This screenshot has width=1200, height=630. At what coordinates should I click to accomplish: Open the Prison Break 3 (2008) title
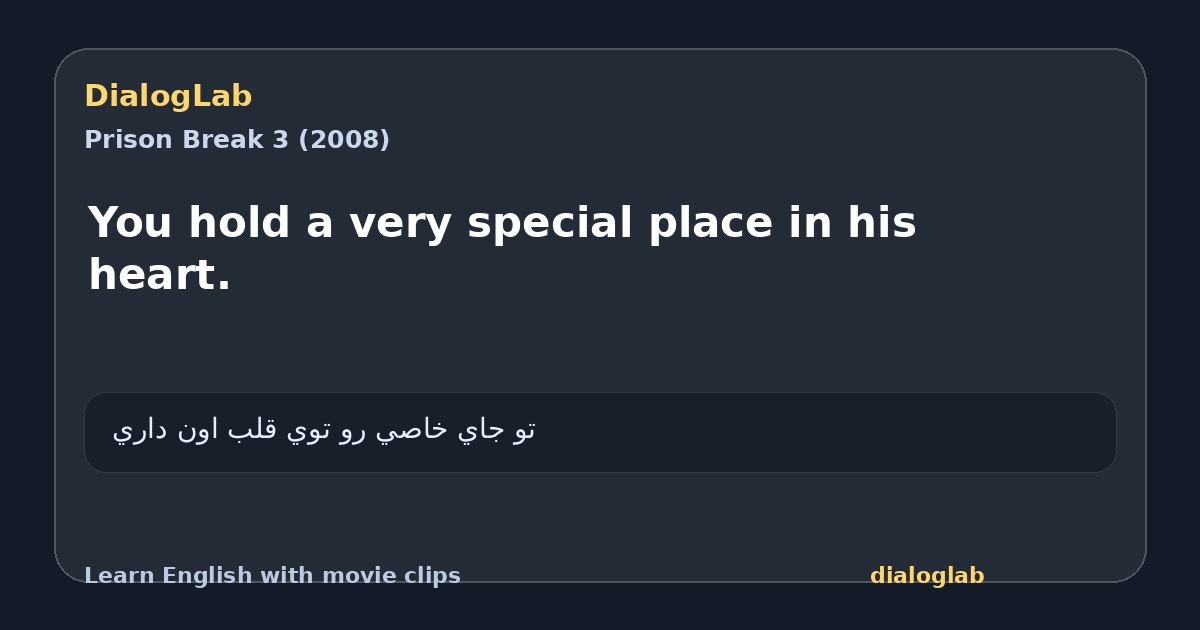pyautogui.click(x=237, y=140)
